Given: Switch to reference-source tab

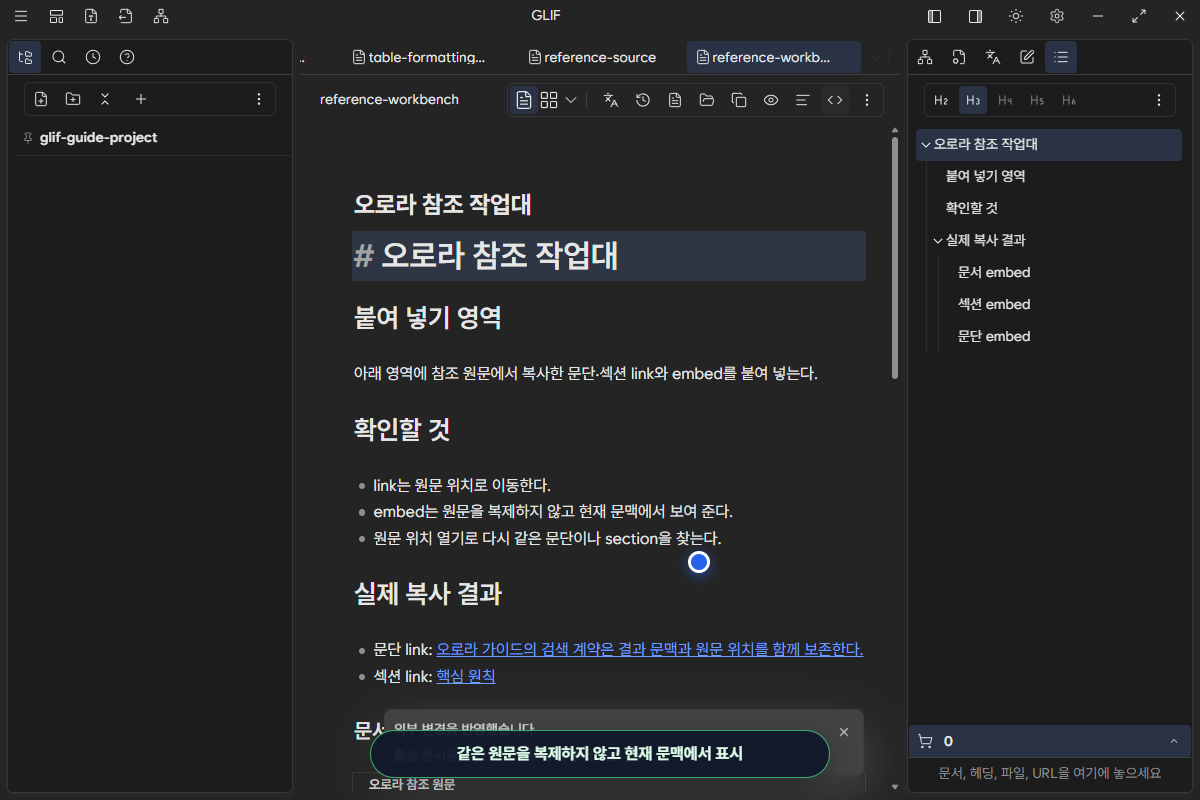Looking at the screenshot, I should (592, 57).
